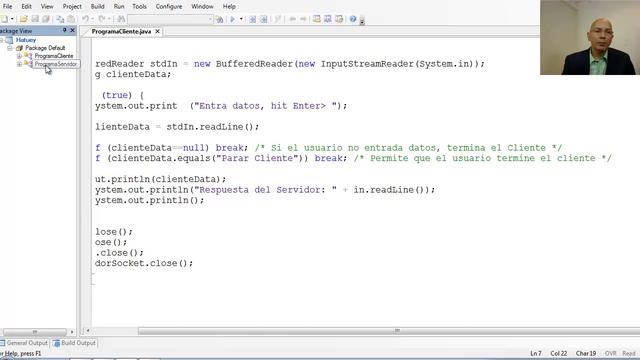This screenshot has width=640, height=360.
Task: Expand the ProgramaCliente class node
Action: pos(19,56)
